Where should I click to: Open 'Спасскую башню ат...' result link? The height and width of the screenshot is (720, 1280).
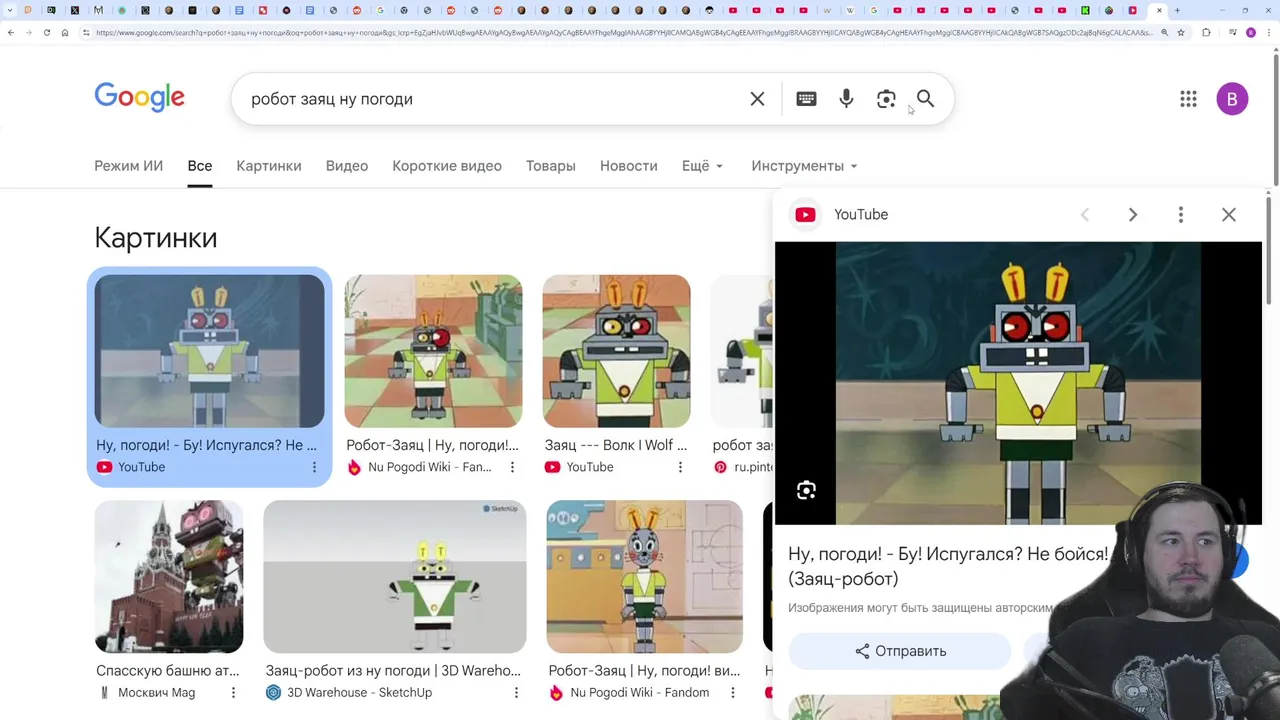[168, 671]
